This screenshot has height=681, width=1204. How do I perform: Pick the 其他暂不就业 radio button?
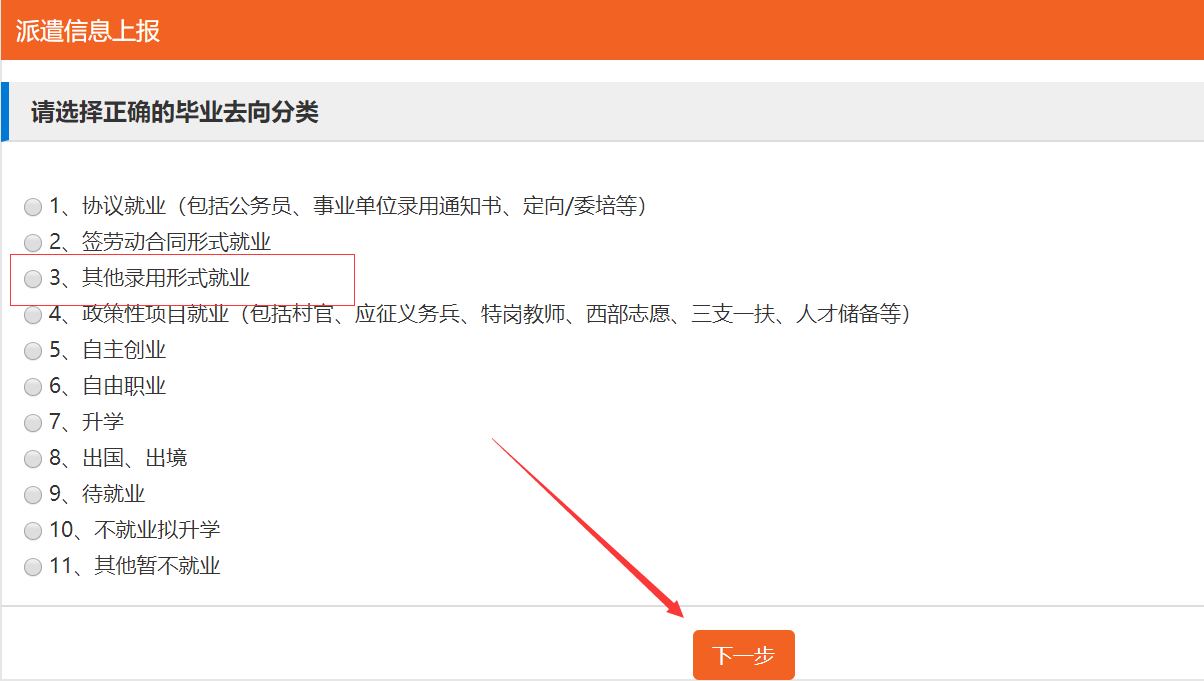pos(33,567)
